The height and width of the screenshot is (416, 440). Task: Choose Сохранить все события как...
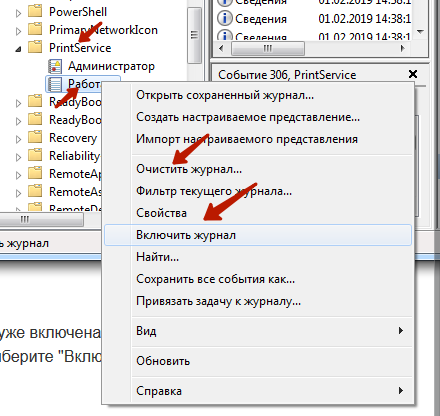[x=258, y=279]
